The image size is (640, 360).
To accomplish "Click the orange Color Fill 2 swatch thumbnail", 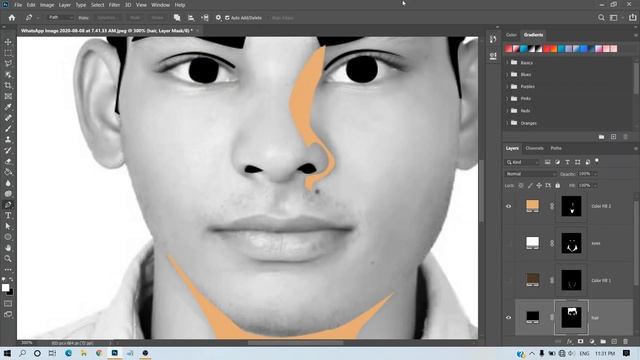I will 532,206.
